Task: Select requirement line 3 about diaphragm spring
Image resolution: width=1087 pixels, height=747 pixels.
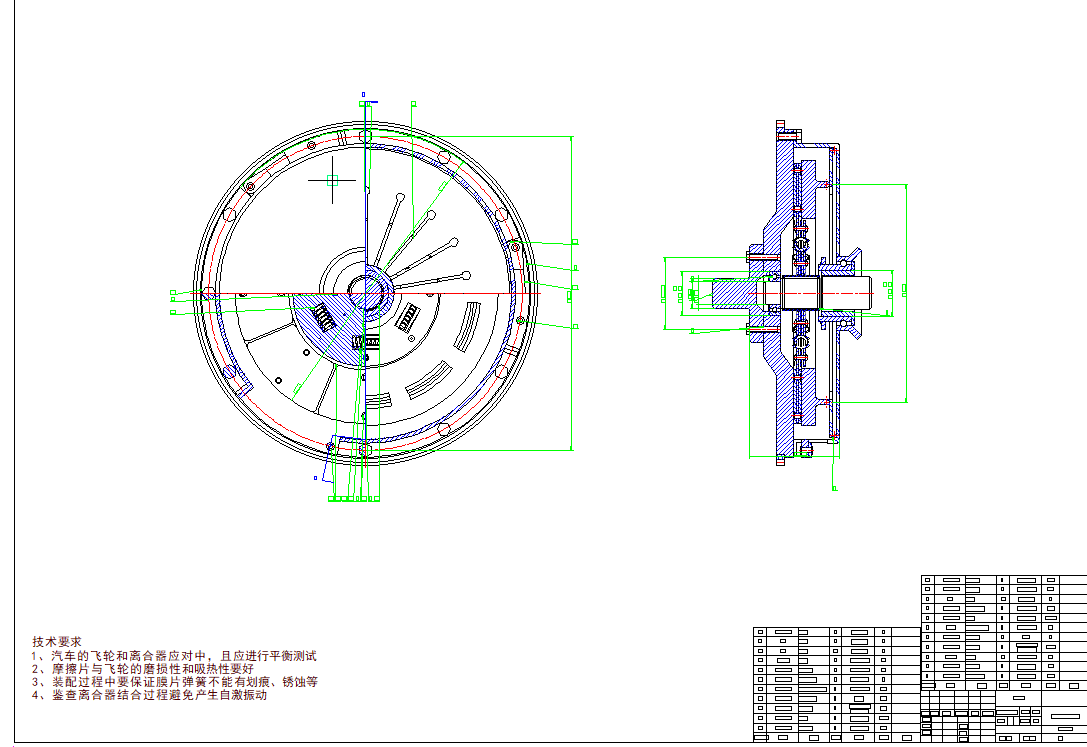Action: coord(174,682)
